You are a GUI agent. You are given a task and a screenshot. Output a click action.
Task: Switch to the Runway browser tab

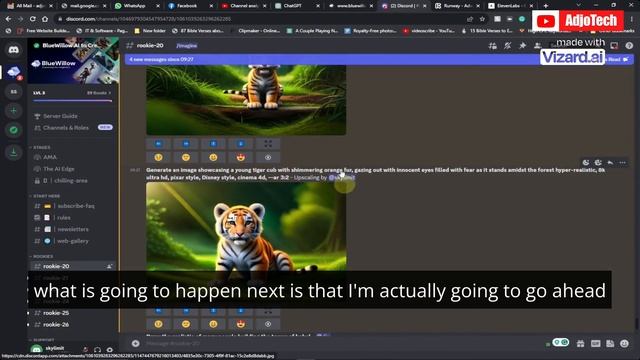pyautogui.click(x=457, y=6)
